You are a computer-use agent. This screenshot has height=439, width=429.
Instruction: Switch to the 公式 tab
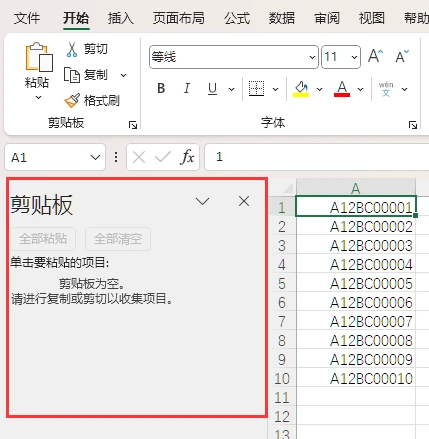coord(237,18)
